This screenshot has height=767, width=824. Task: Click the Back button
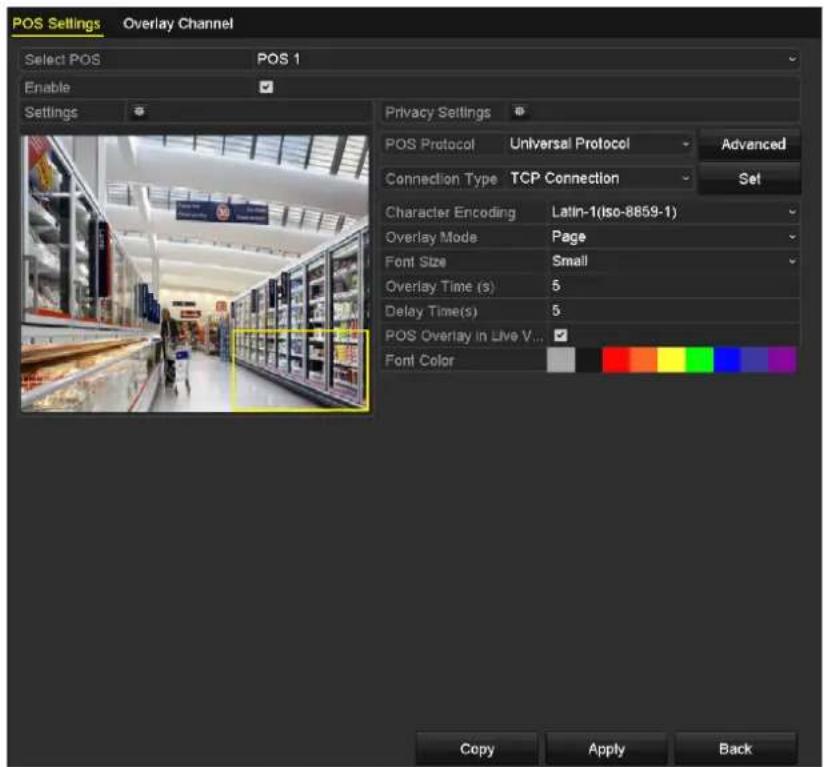(x=736, y=749)
